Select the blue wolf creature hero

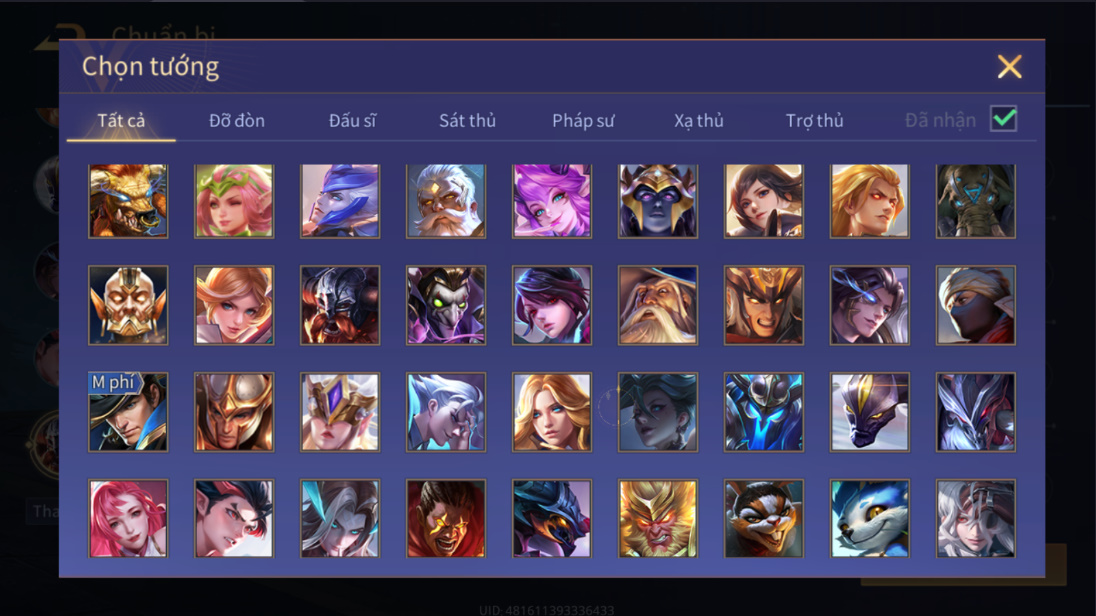point(870,518)
